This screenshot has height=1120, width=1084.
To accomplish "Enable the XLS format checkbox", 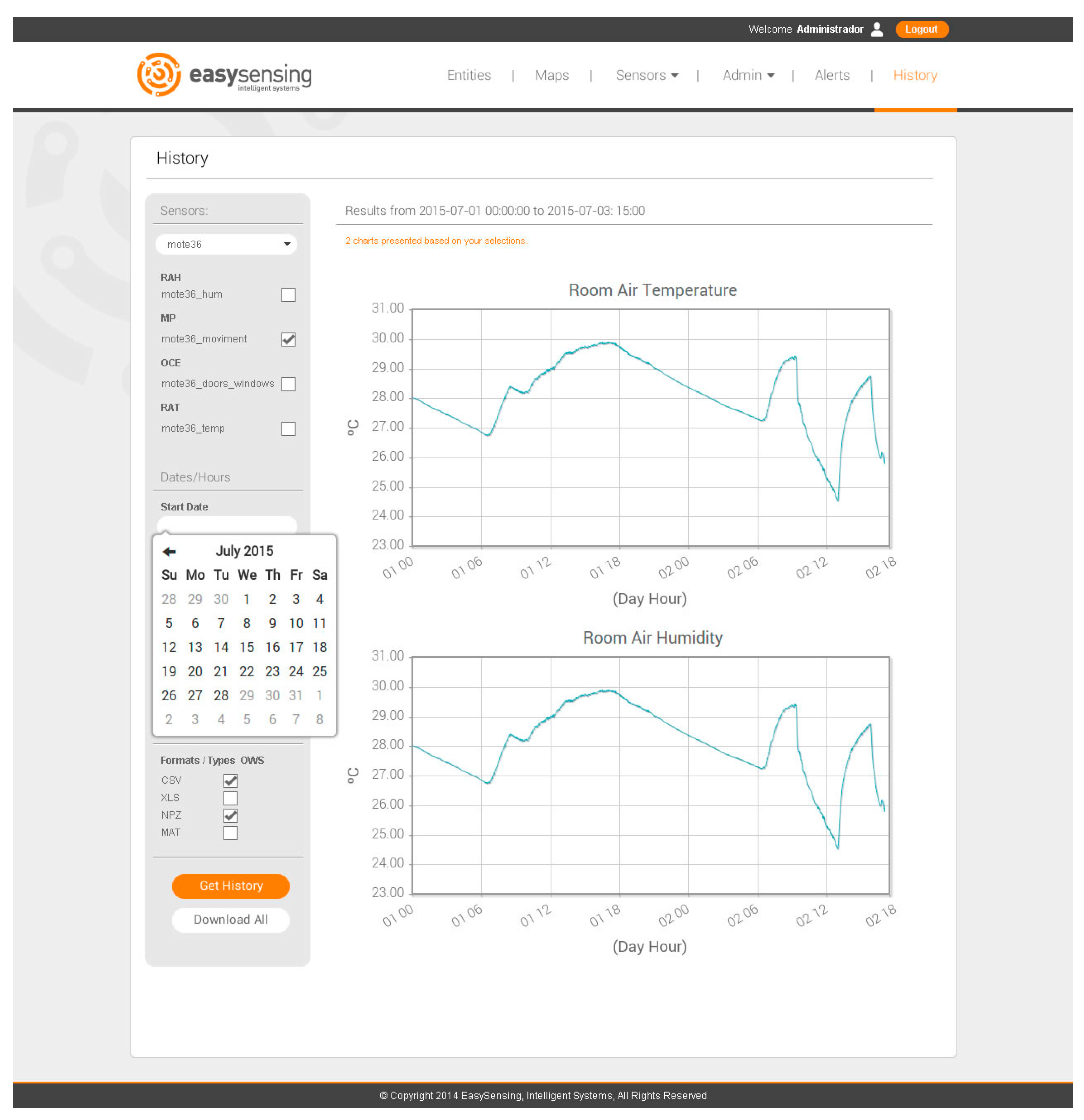I will point(230,798).
